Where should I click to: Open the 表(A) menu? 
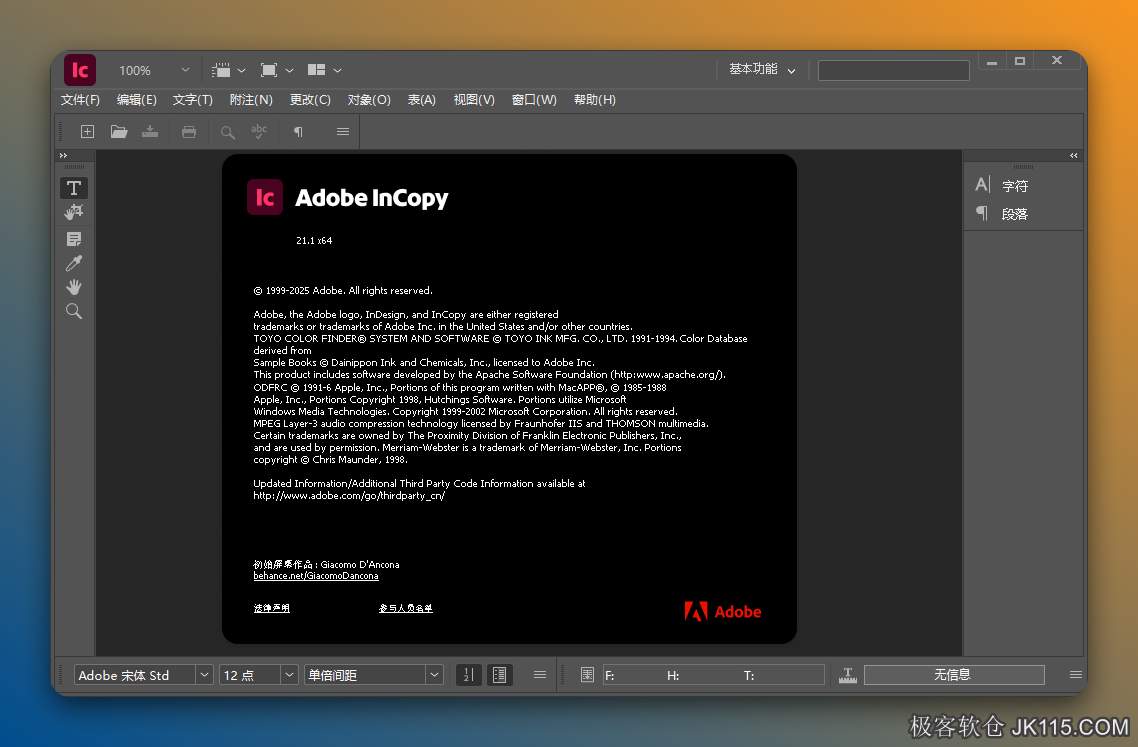422,99
